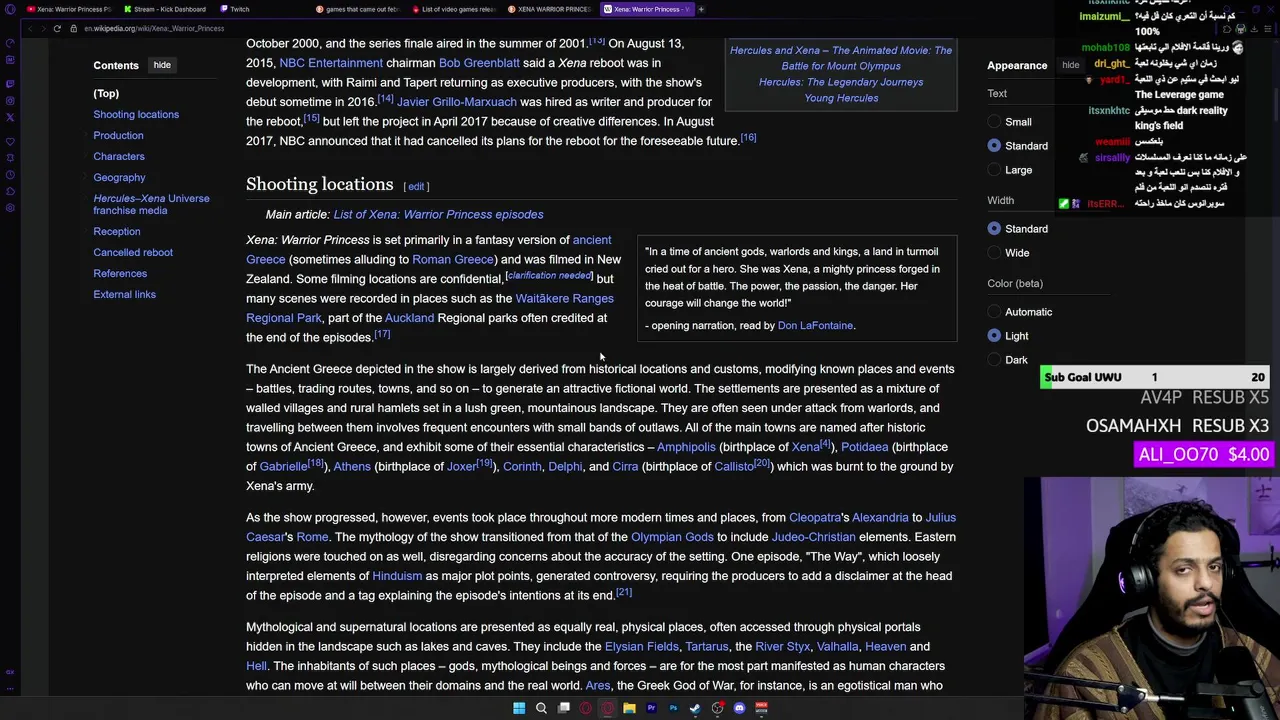
Task: Open the sidebar settings gear
Action: point(10,208)
